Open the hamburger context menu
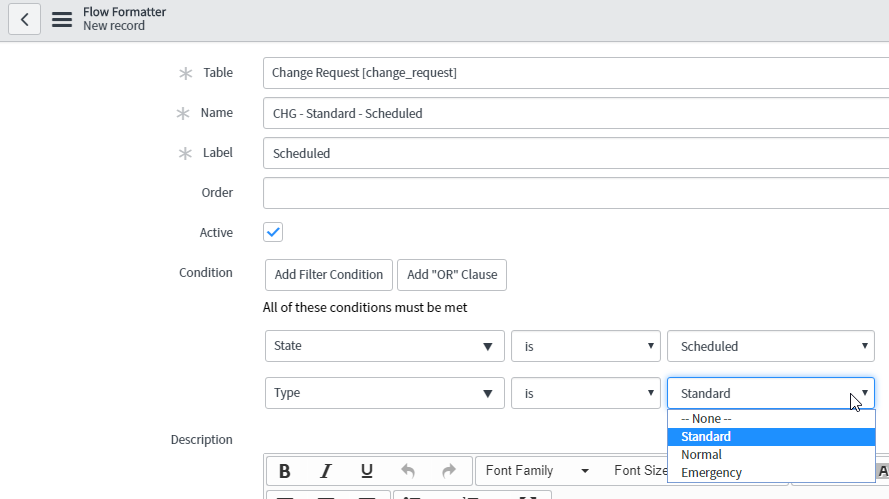889x499 pixels. 62,19
